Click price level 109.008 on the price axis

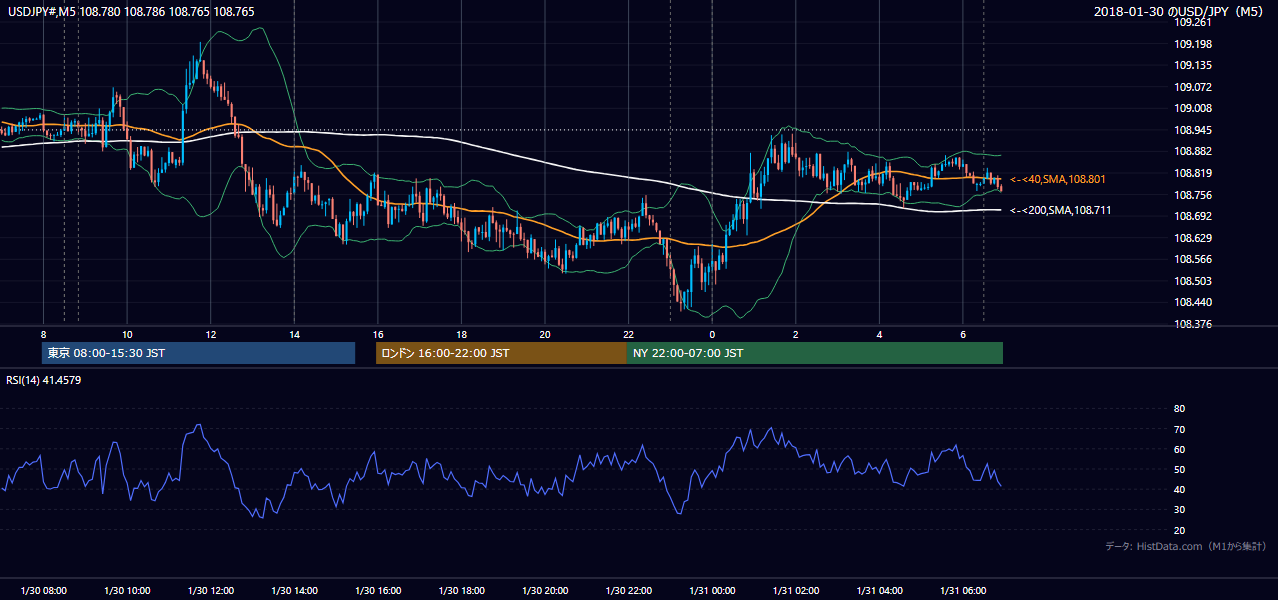(x=1194, y=109)
